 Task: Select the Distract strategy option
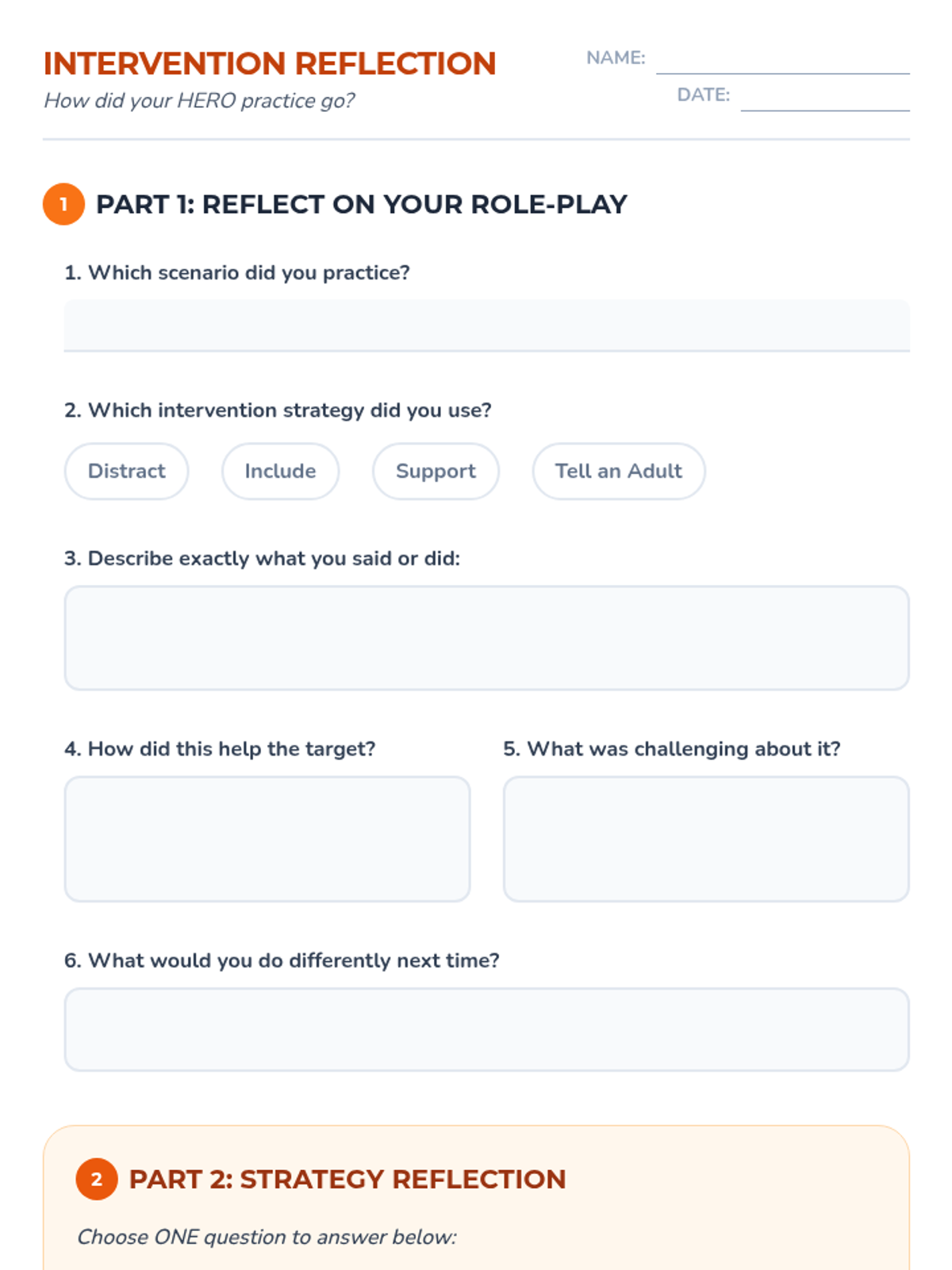point(126,471)
